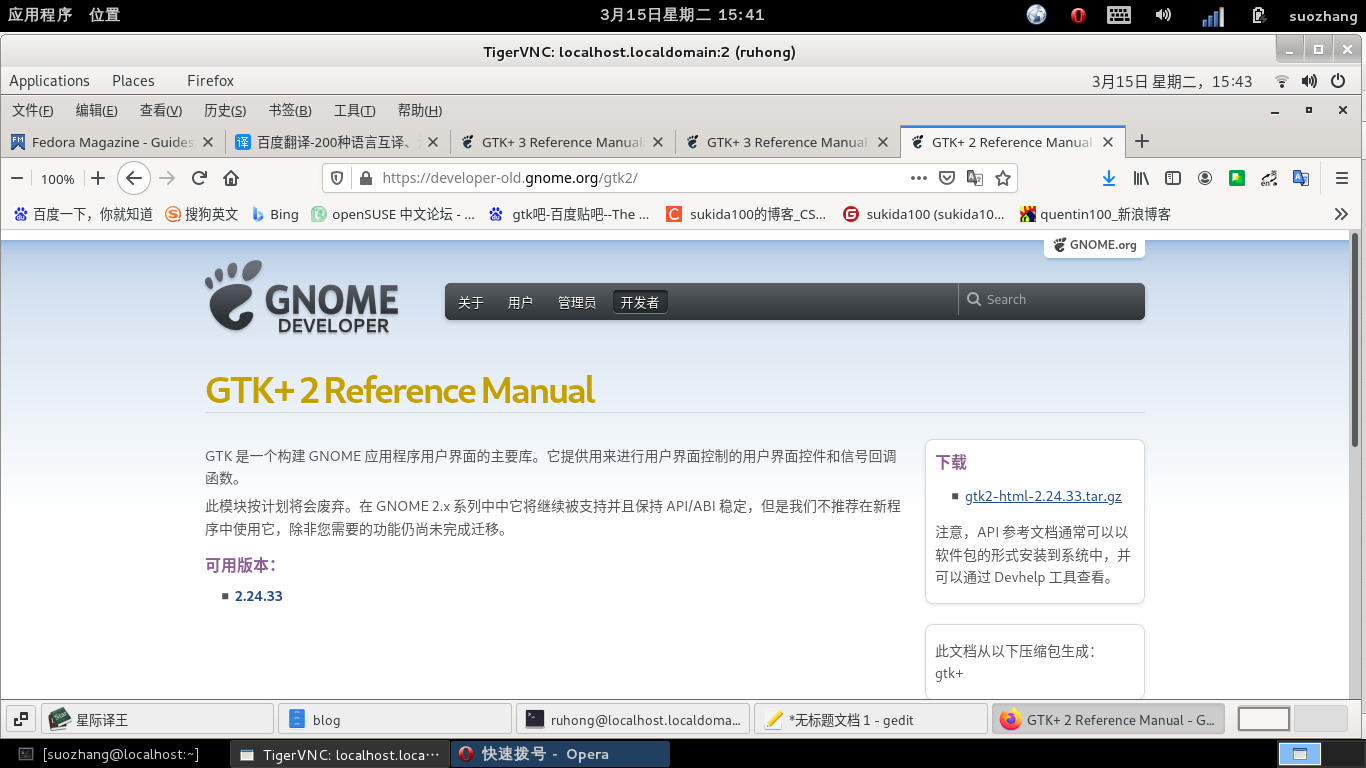
Task: Click the translate icon inside the address bar
Action: pyautogui.click(x=975, y=178)
